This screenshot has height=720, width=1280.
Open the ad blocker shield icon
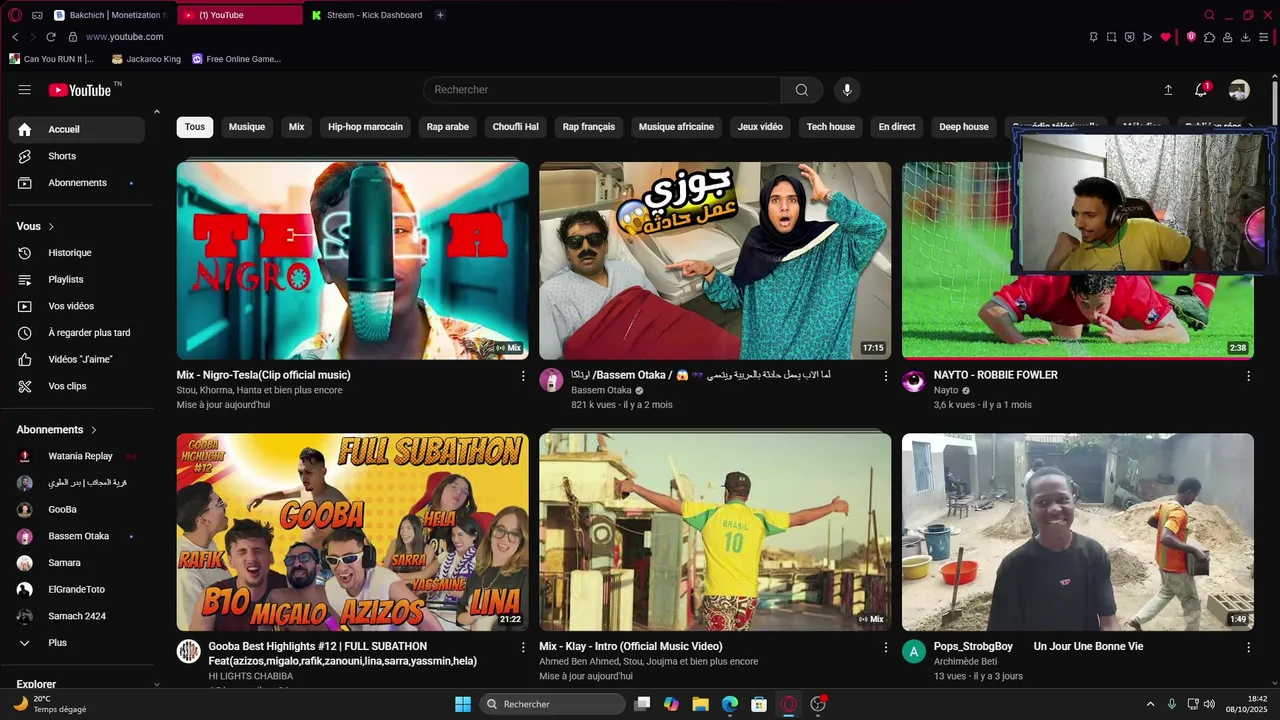point(1191,37)
